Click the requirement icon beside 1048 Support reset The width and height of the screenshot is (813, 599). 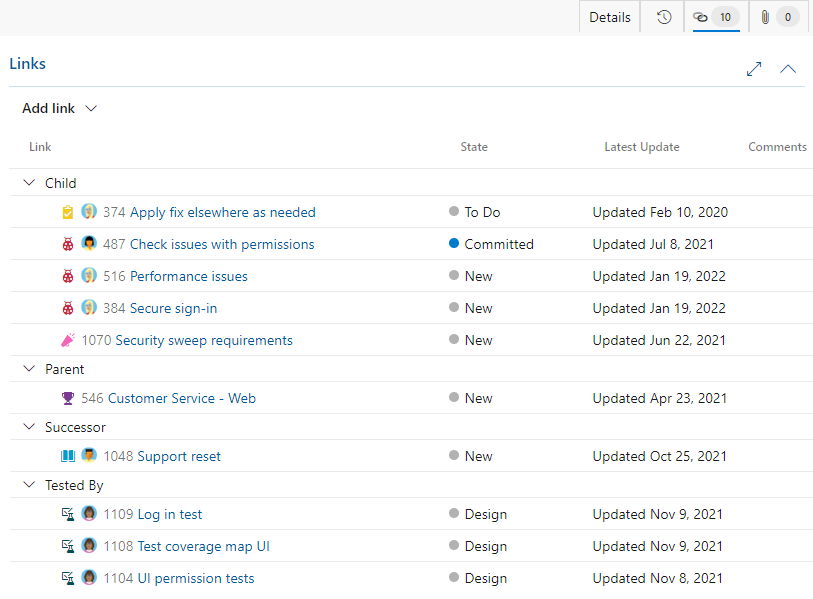(67, 456)
